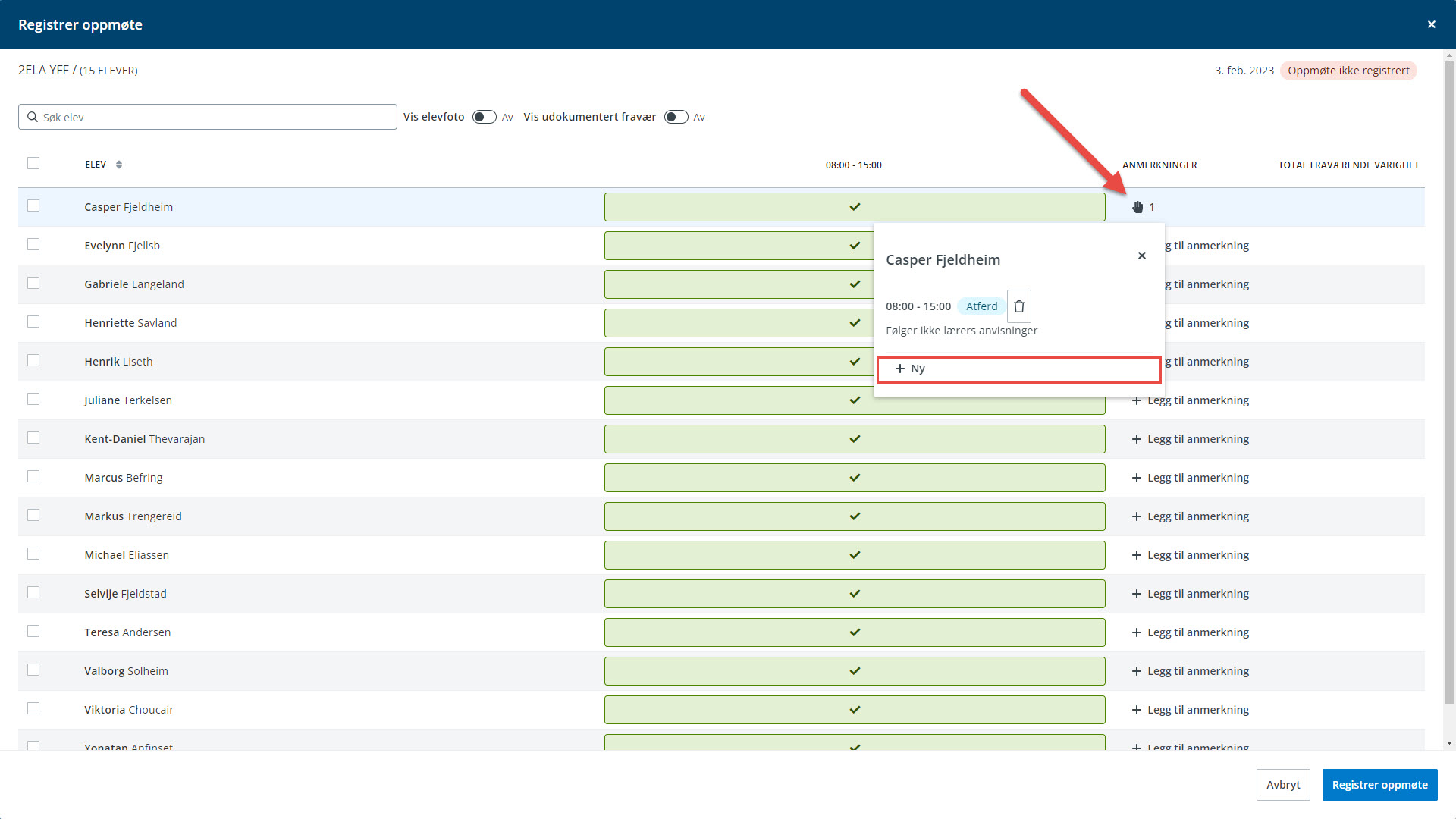This screenshot has height=819, width=1456.
Task: Click the 08:00 - 15:00 column header
Action: tap(854, 165)
